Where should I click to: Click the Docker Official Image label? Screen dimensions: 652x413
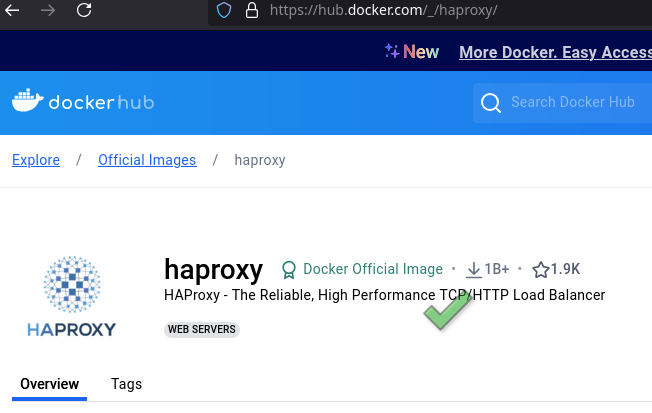coord(373,269)
